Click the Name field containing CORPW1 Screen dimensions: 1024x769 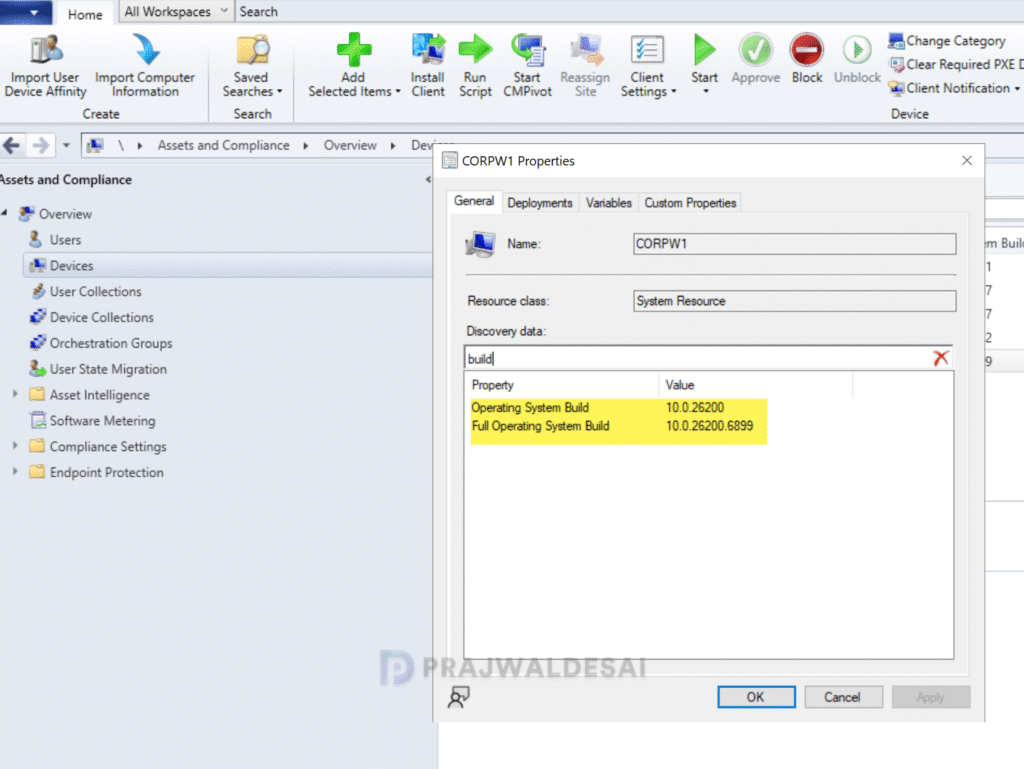coord(794,243)
